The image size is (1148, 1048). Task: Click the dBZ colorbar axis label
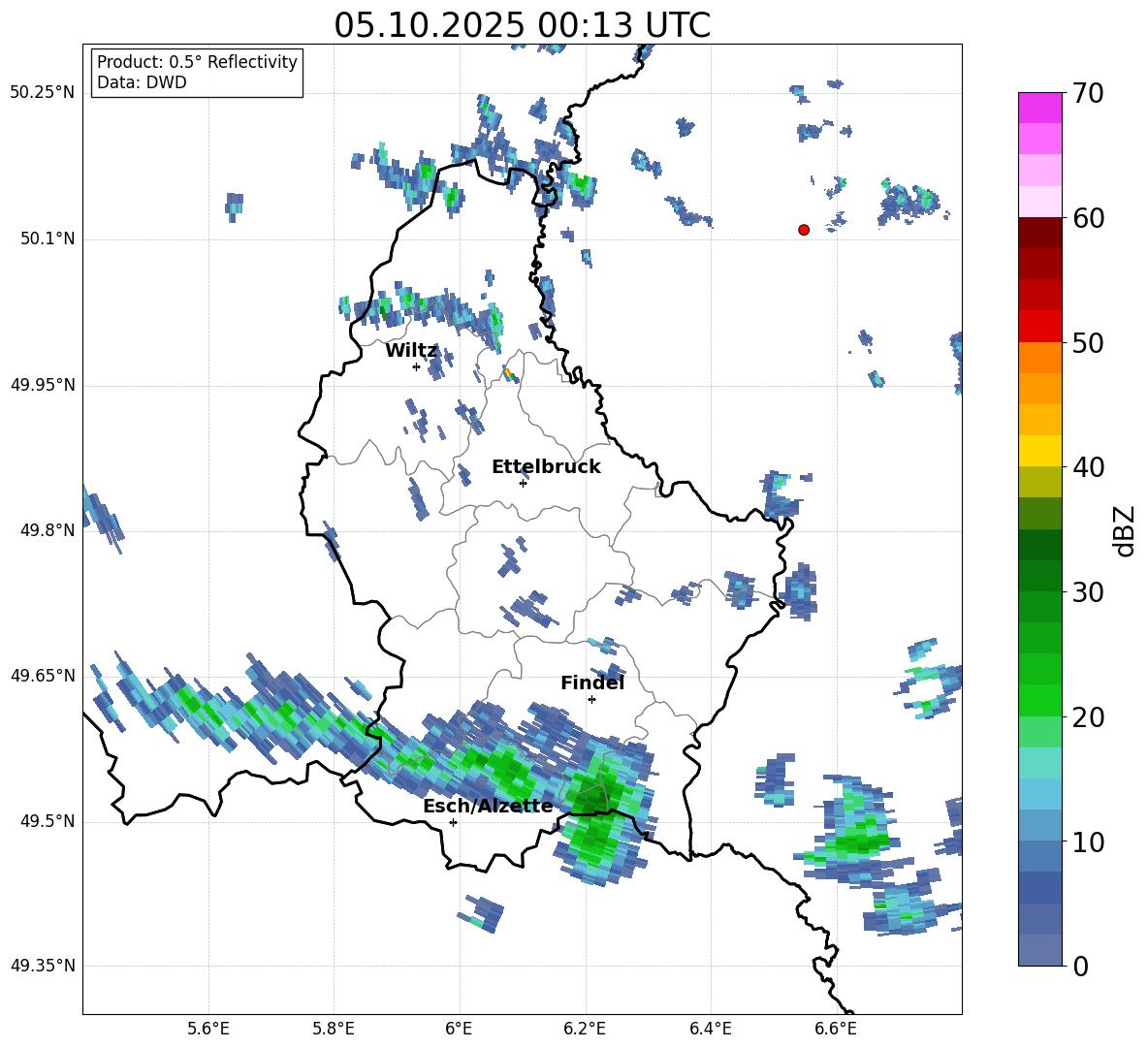[1126, 530]
